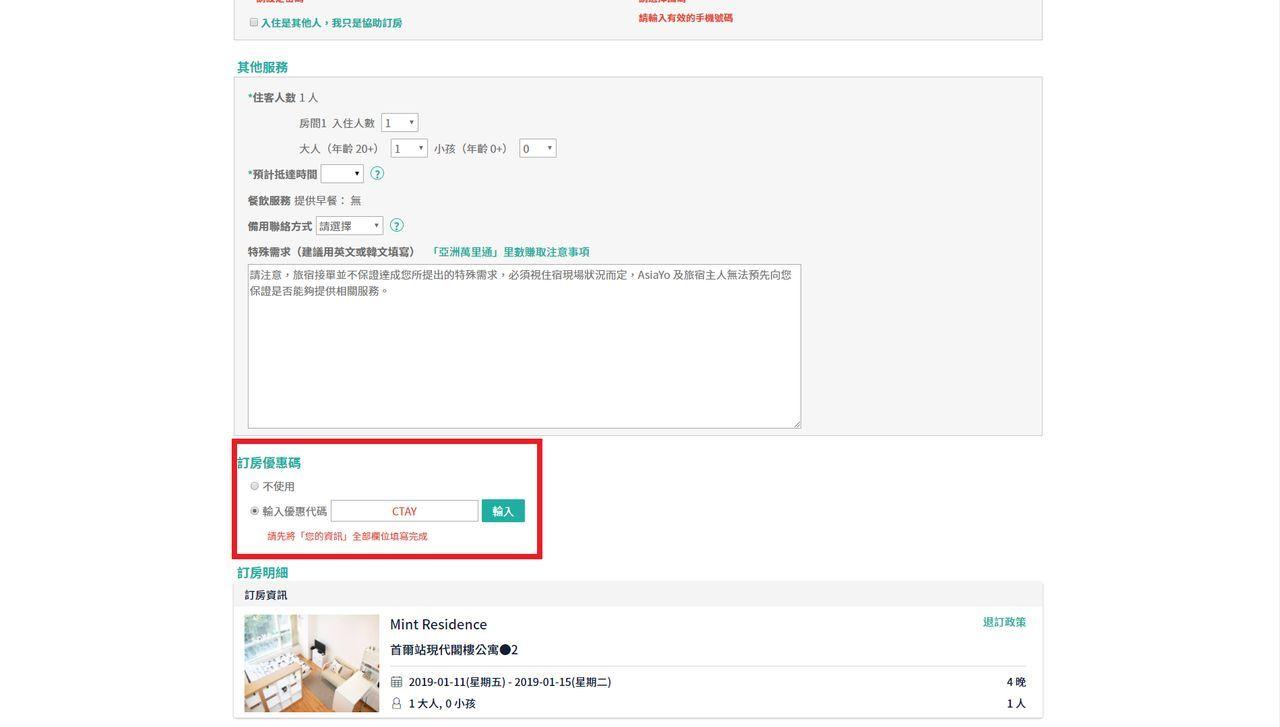Click the Mint Residence room thumbnail
The height and width of the screenshot is (727, 1280).
coord(312,663)
